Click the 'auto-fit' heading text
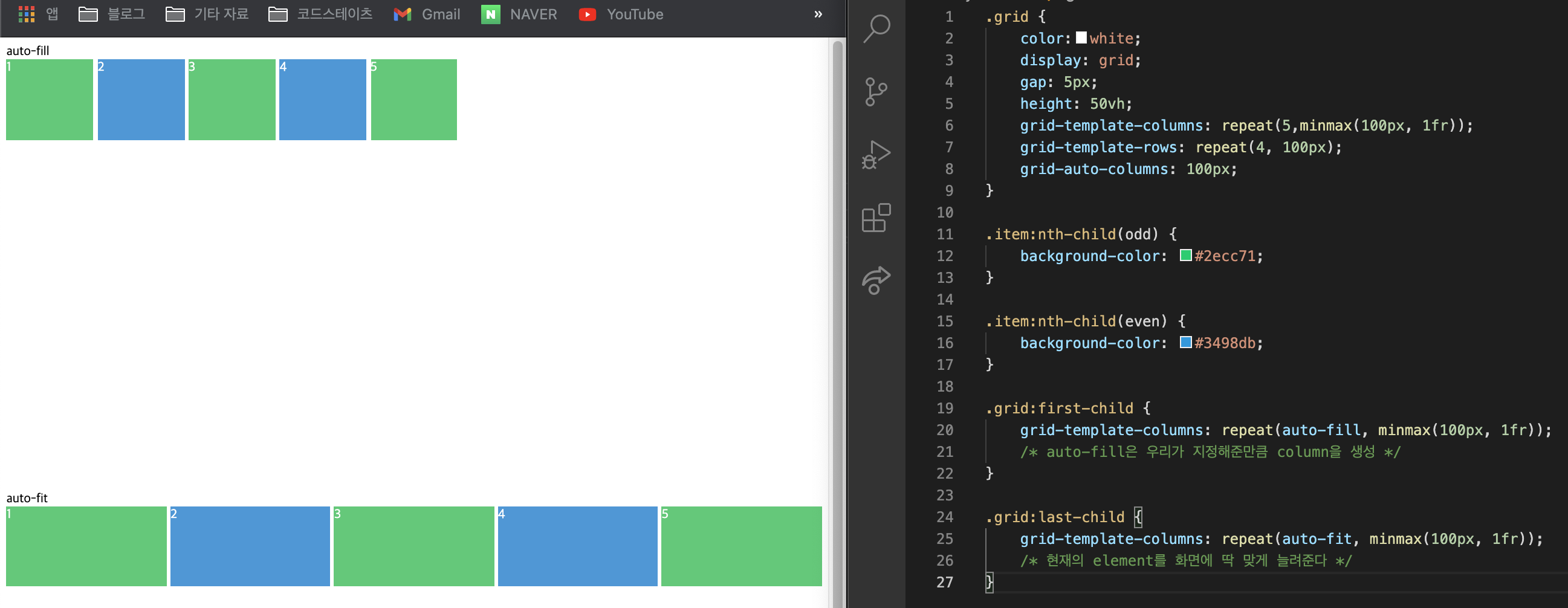Image resolution: width=1568 pixels, height=608 pixels. pyautogui.click(x=27, y=498)
